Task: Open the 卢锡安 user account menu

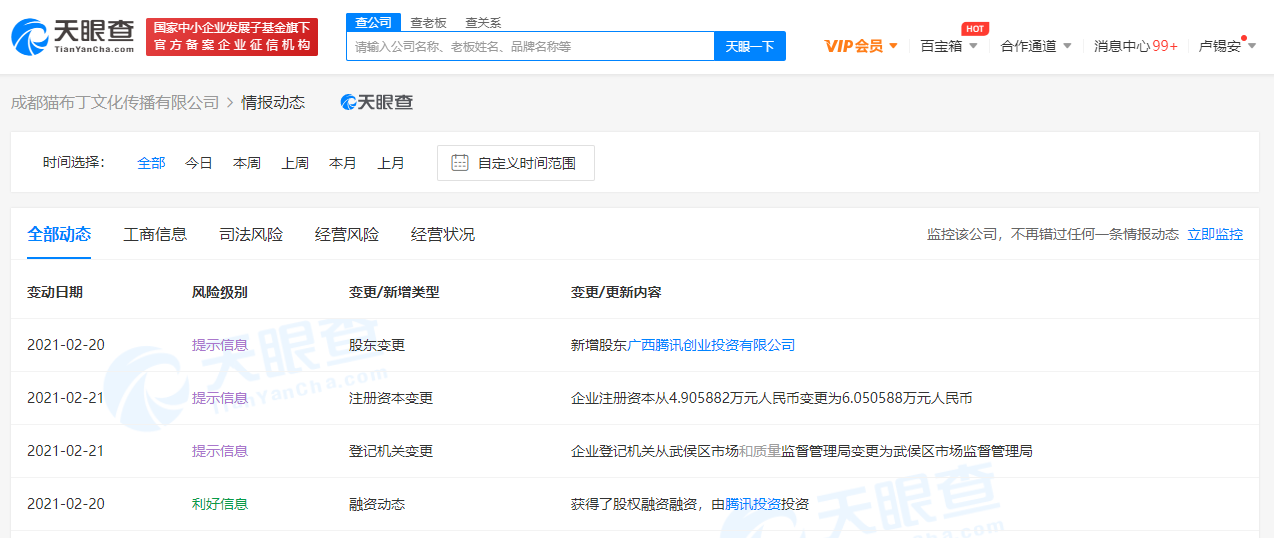Action: pos(1227,46)
